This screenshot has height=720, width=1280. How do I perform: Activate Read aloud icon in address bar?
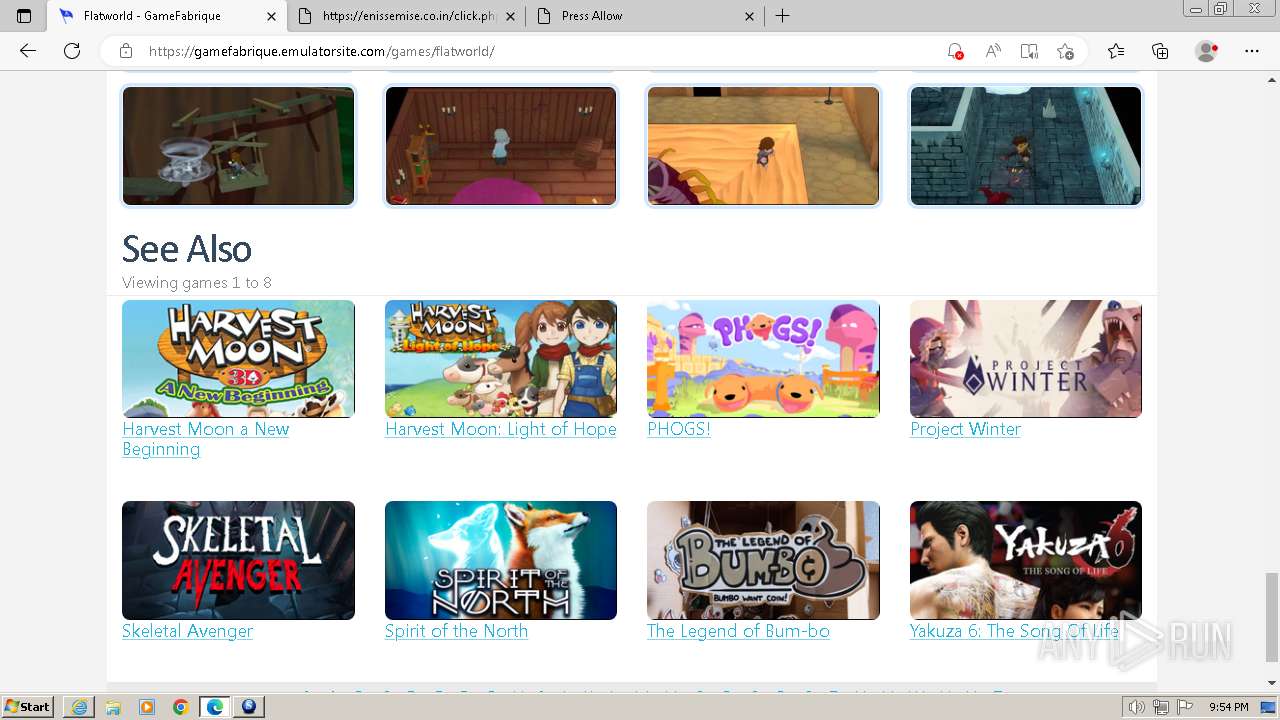pos(993,51)
